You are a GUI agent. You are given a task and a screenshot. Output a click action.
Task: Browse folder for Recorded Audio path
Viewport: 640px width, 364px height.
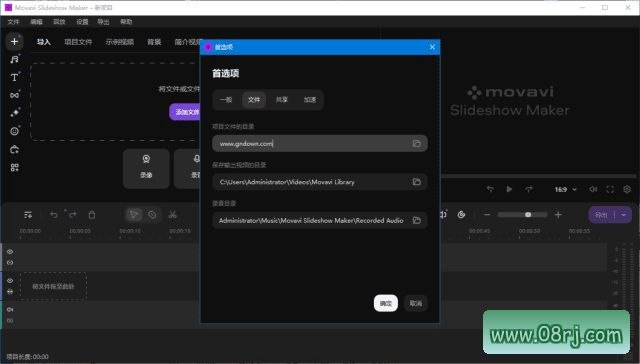[x=416, y=220]
